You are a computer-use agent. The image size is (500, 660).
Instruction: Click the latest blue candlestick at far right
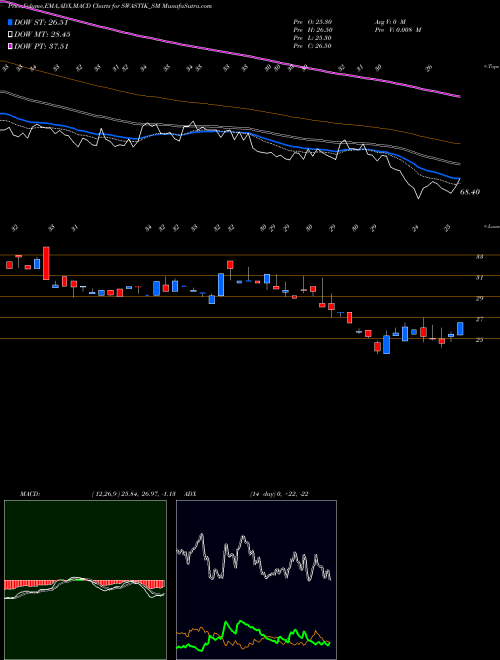point(460,329)
